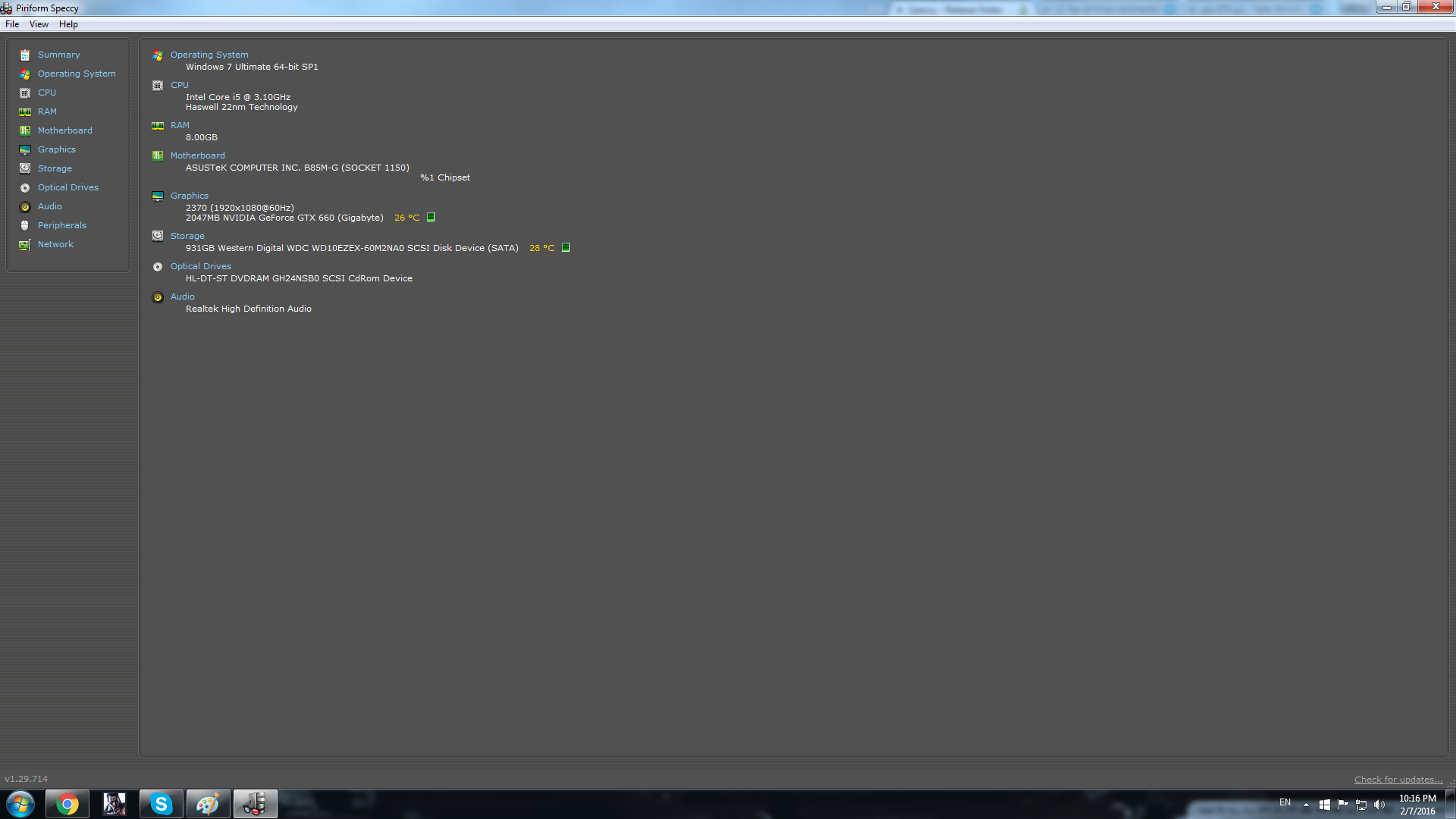Click the monitor icon beside Graphics heading

tap(158, 196)
